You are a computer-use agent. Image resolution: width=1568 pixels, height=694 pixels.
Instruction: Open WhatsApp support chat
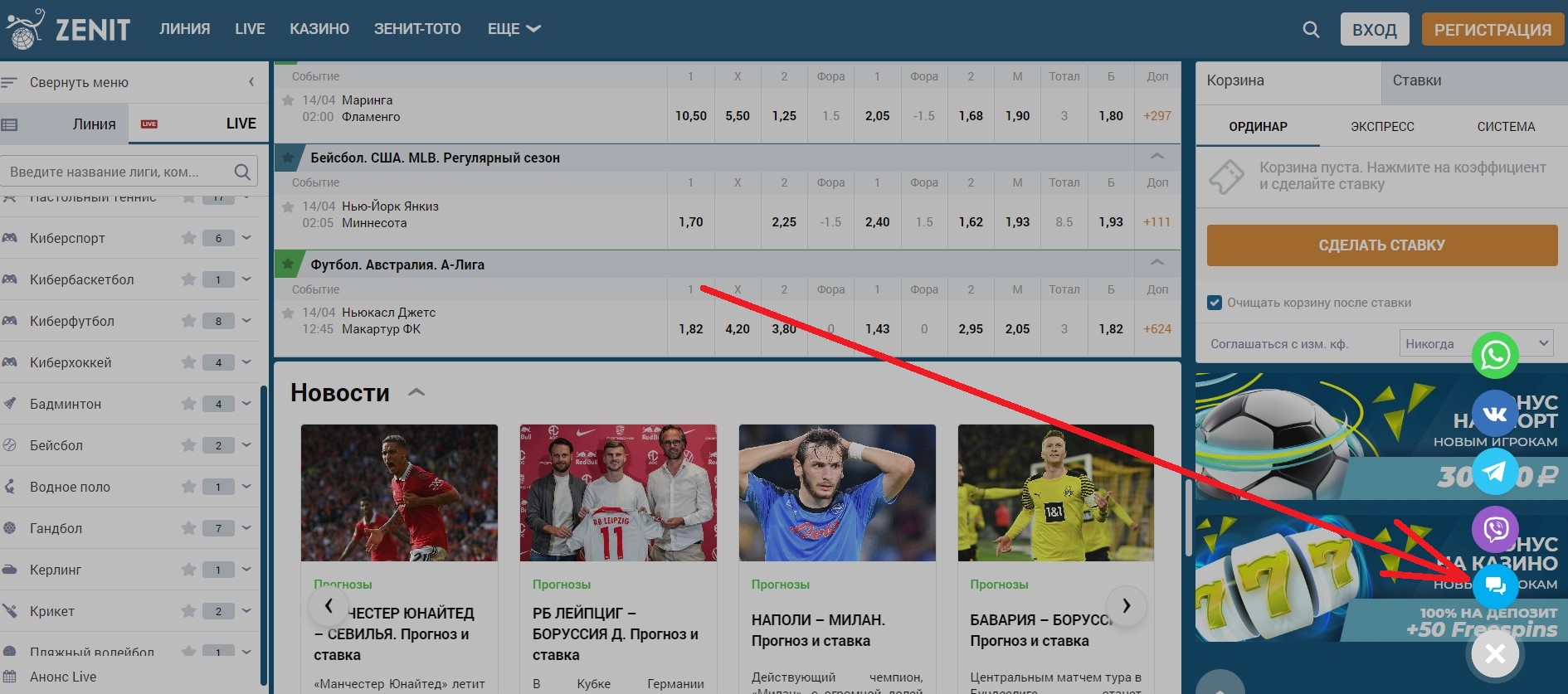point(1495,355)
